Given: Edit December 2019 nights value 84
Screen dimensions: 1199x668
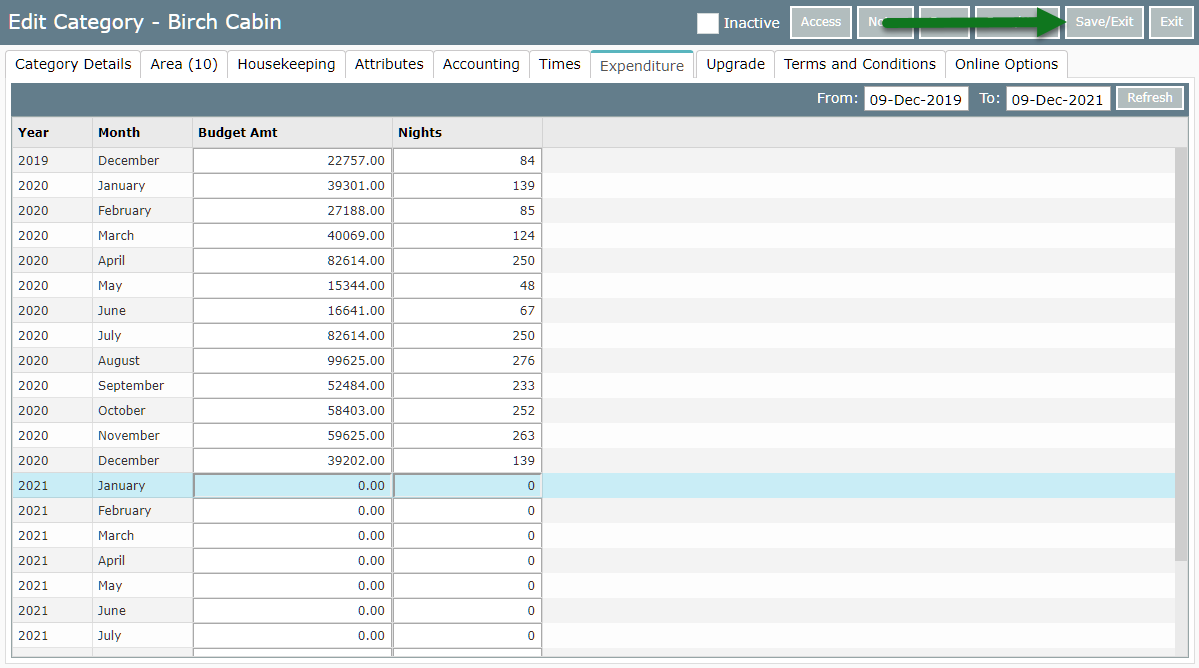Looking at the screenshot, I should pos(467,161).
